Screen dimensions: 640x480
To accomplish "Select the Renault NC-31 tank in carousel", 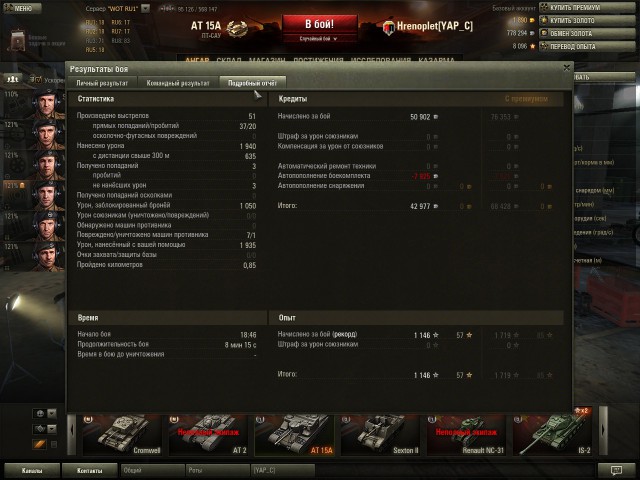I will tap(467, 435).
